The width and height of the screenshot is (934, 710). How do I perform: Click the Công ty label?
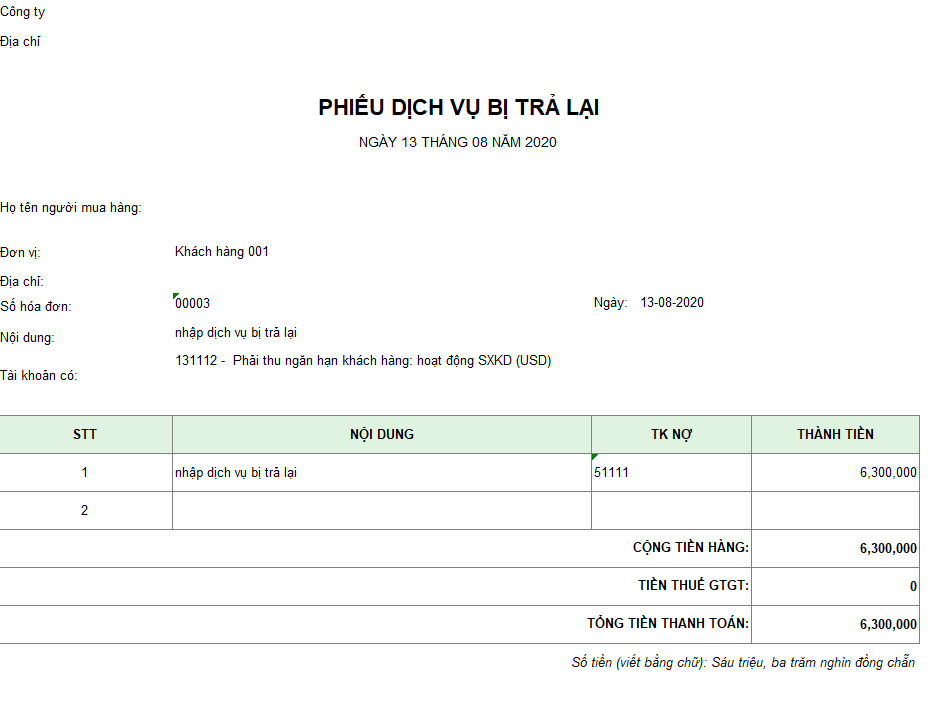click(22, 12)
